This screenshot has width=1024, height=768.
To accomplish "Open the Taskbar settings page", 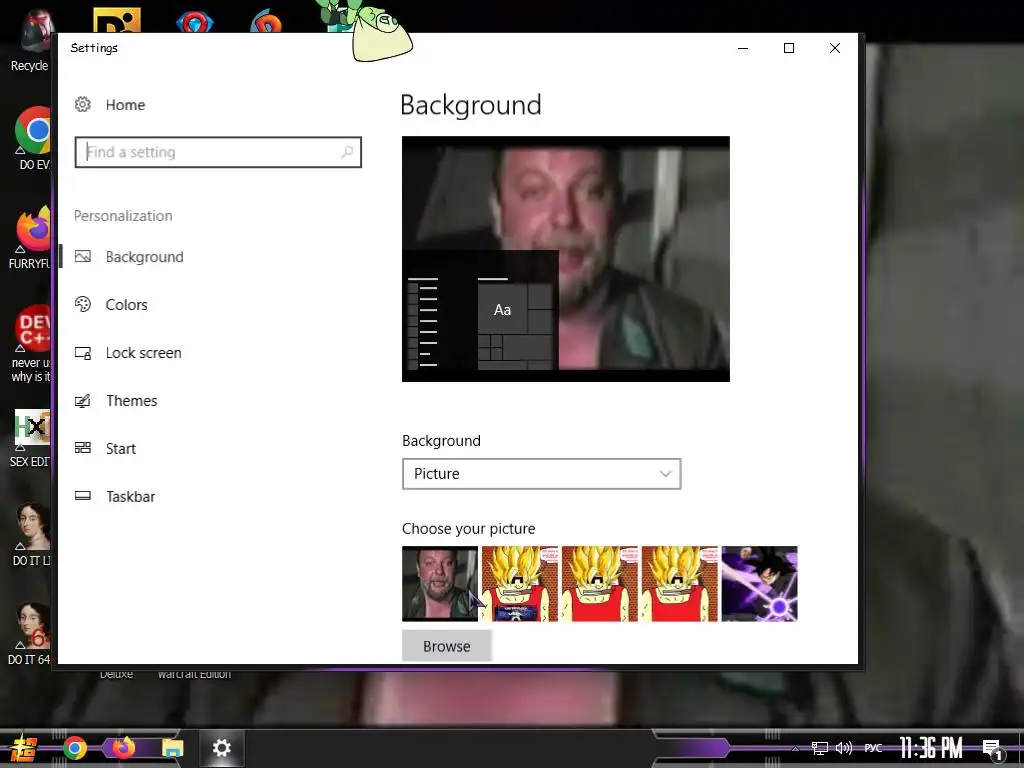I will [131, 496].
